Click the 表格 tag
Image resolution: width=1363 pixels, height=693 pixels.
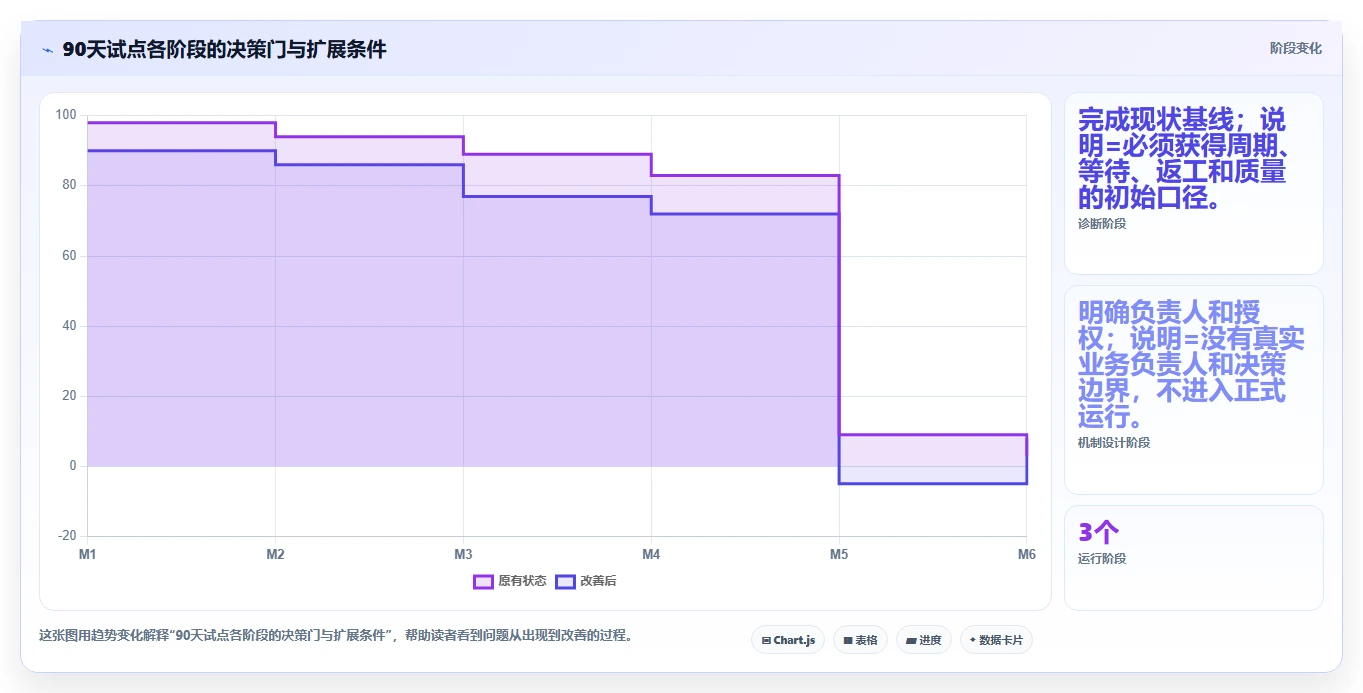click(860, 640)
